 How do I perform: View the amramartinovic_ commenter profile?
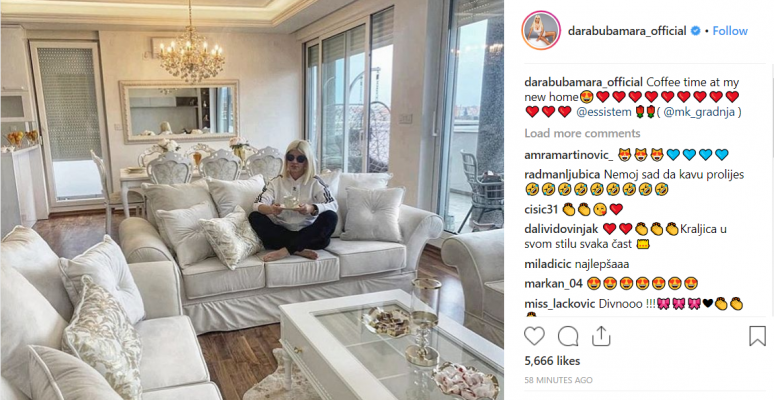[569, 155]
